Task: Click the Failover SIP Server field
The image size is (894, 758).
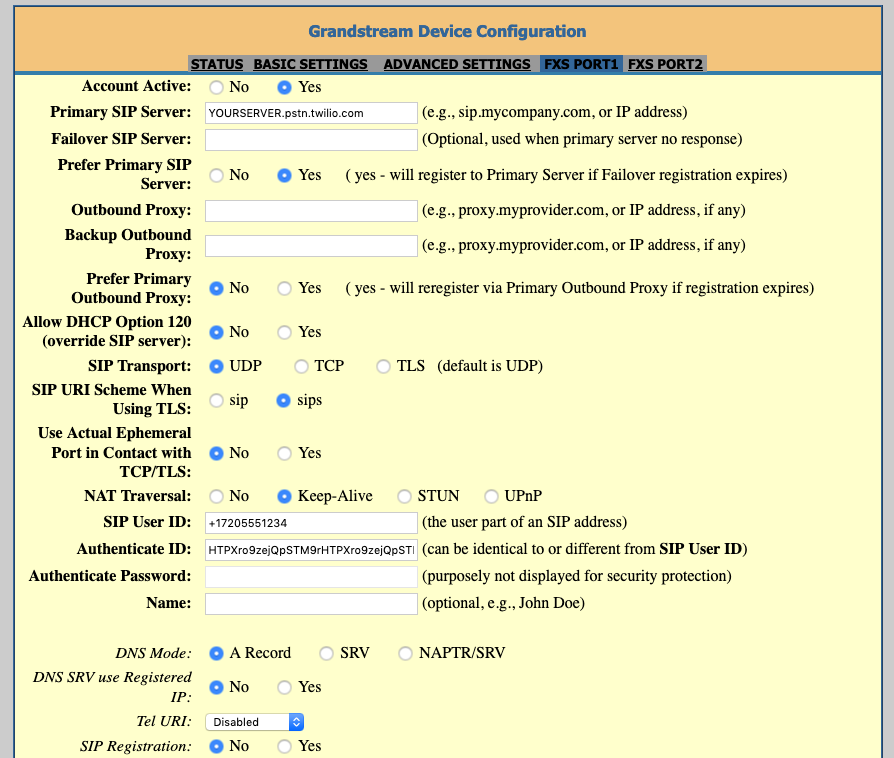Action: pyautogui.click(x=311, y=140)
